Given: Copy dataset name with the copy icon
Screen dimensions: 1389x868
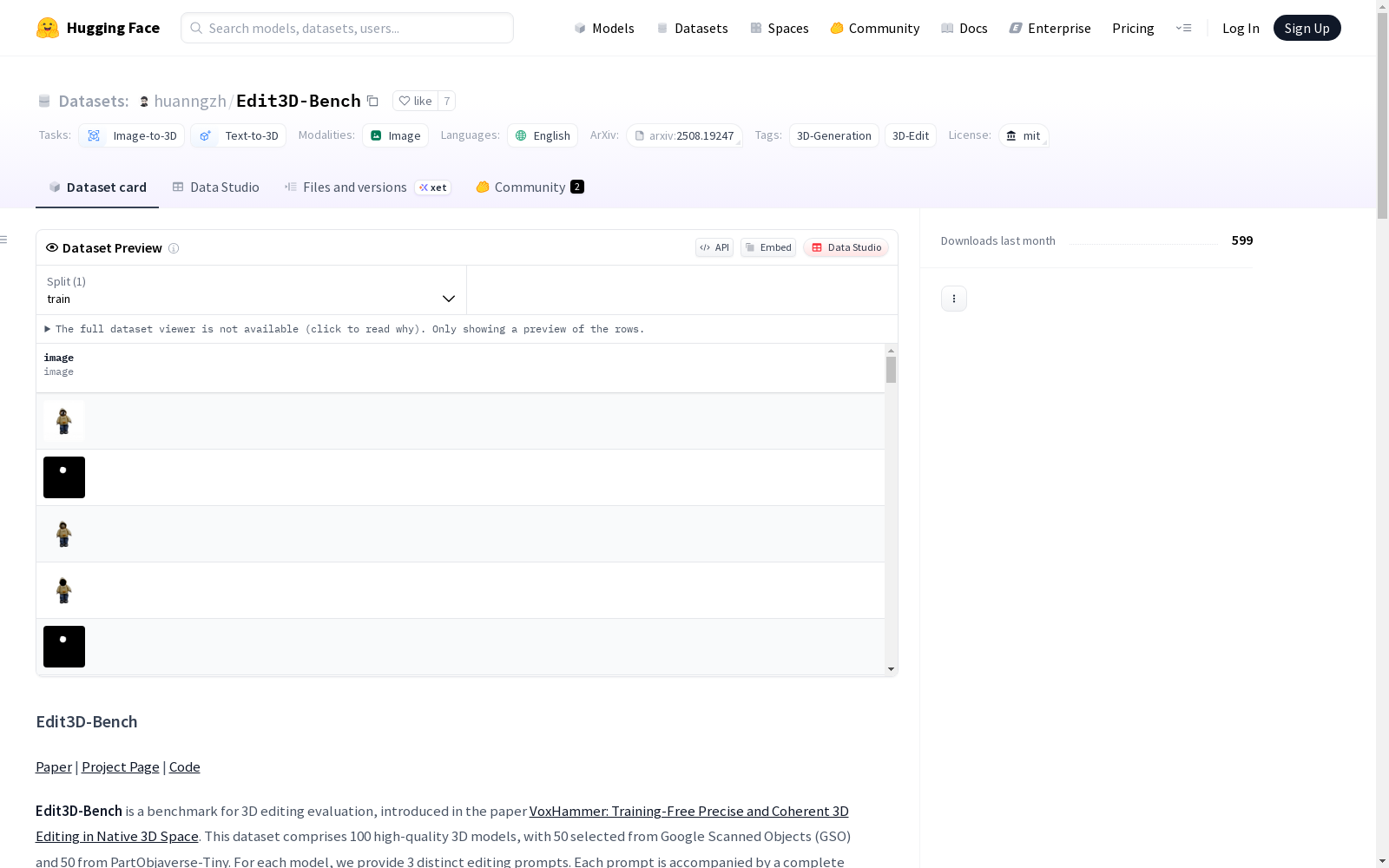Looking at the screenshot, I should tap(372, 101).
